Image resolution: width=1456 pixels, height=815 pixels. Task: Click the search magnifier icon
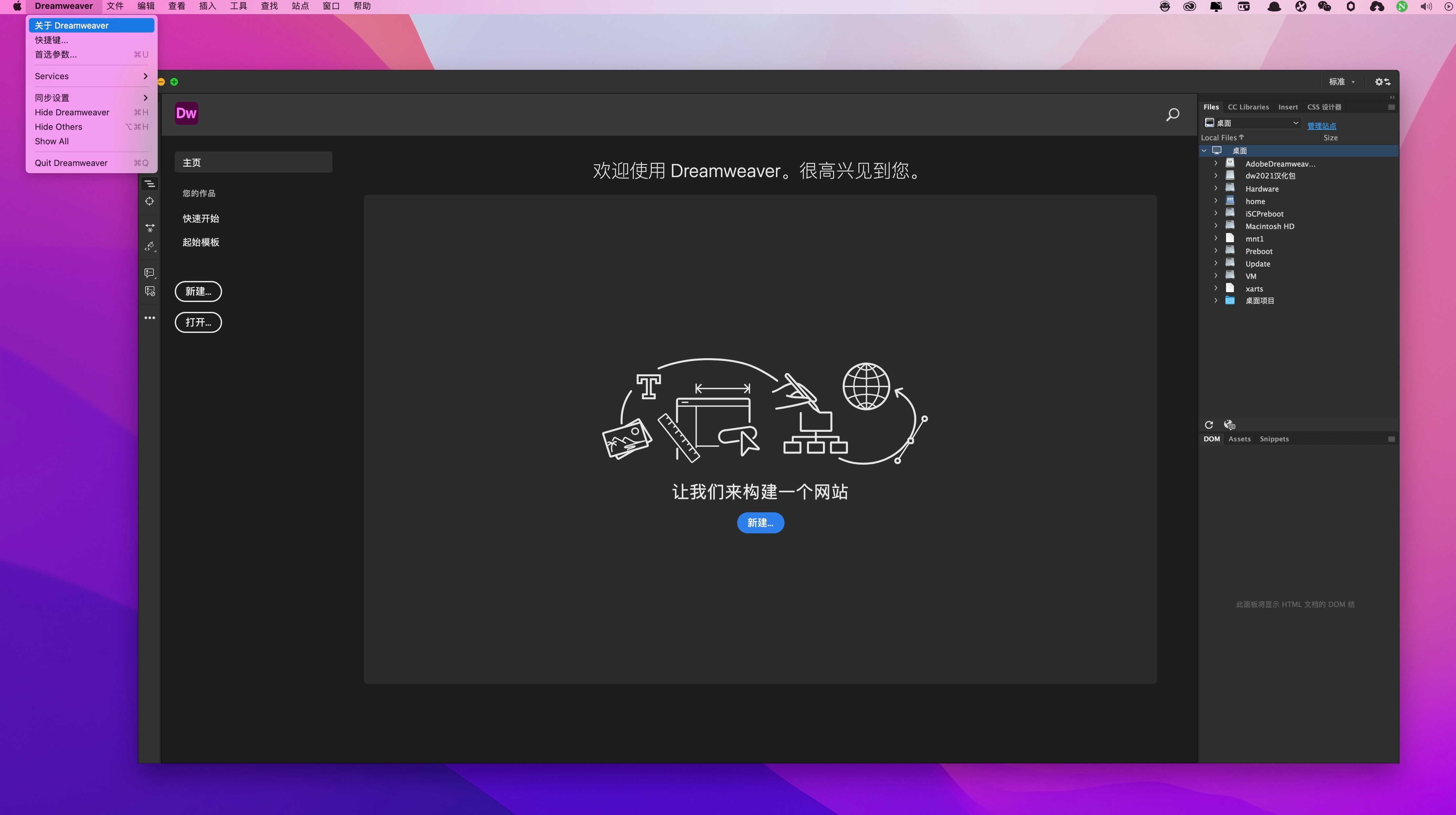pos(1172,115)
